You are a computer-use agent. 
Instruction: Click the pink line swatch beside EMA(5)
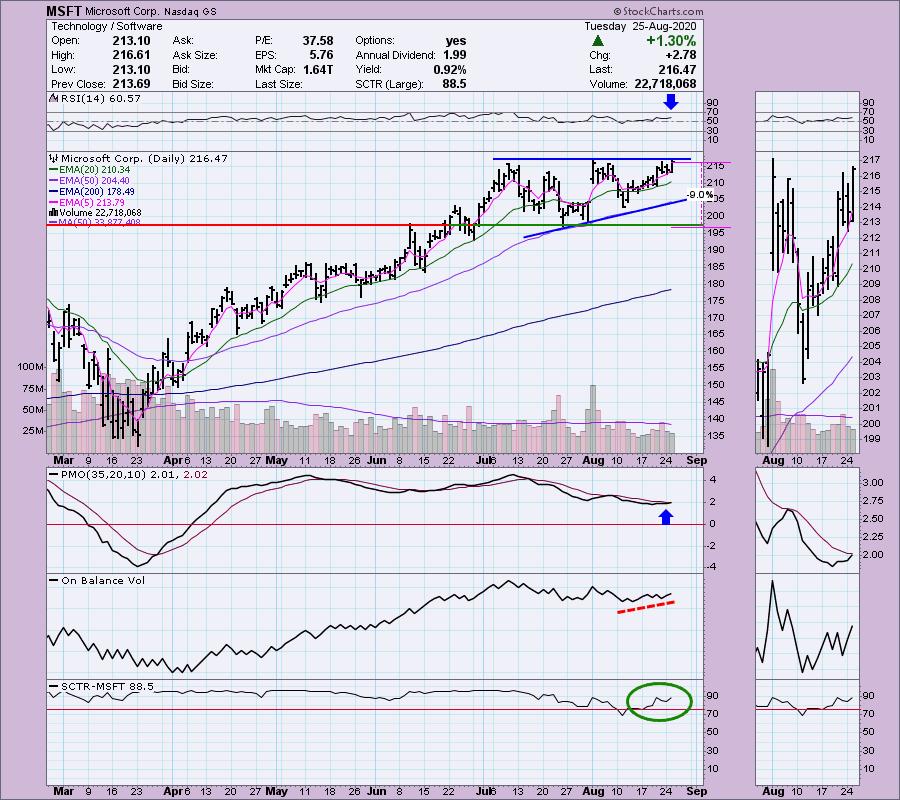[54, 203]
